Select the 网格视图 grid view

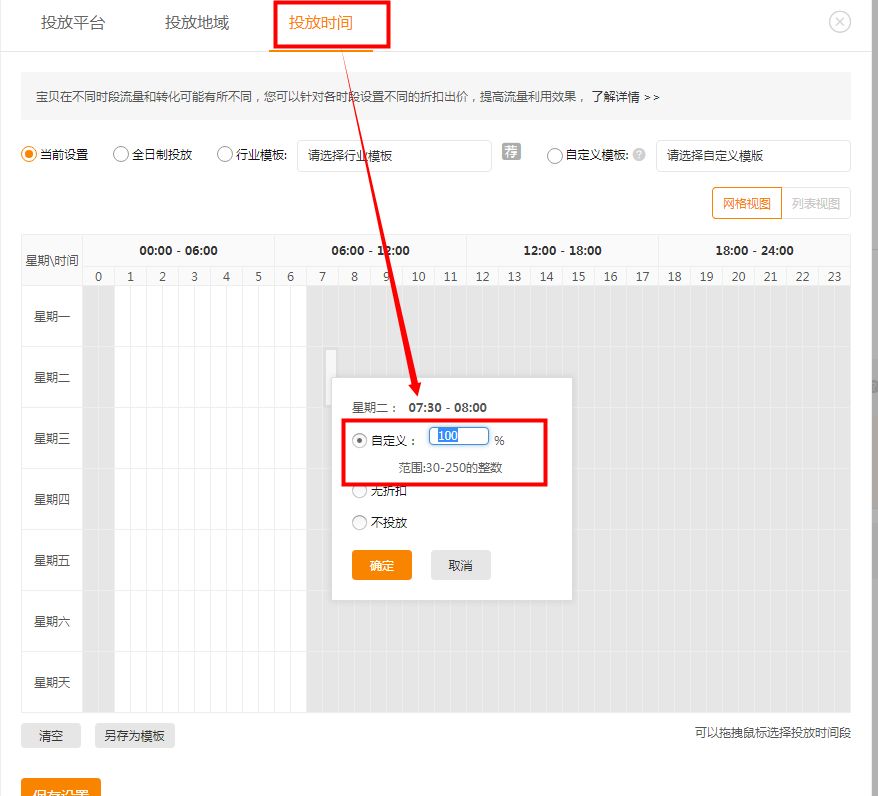pos(746,203)
